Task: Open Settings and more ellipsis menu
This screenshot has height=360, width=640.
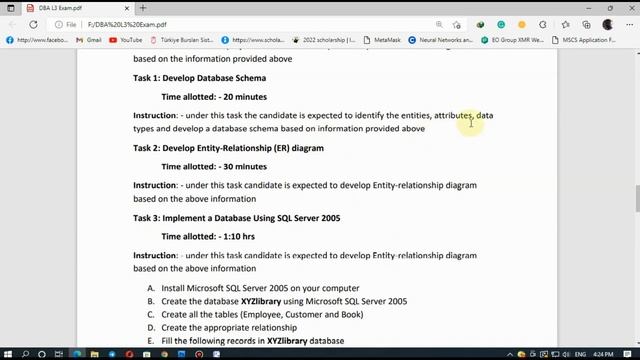Action: pos(630,24)
